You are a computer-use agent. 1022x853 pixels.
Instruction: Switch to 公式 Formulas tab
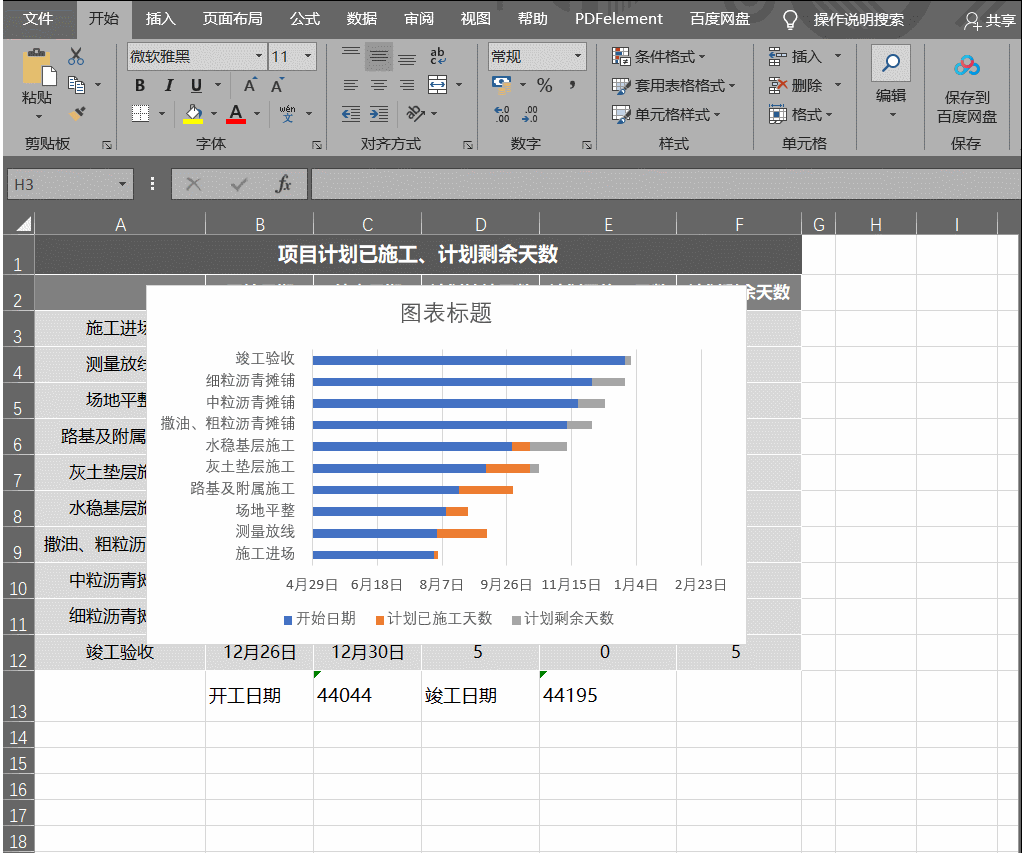tap(304, 19)
